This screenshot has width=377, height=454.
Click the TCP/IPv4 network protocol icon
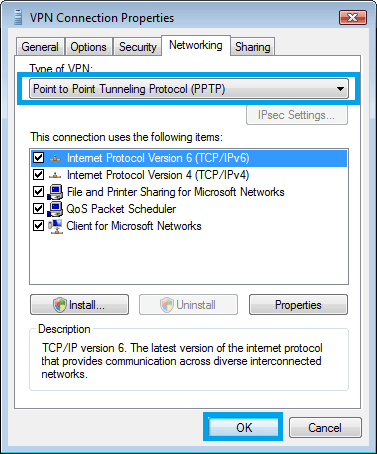(x=55, y=175)
